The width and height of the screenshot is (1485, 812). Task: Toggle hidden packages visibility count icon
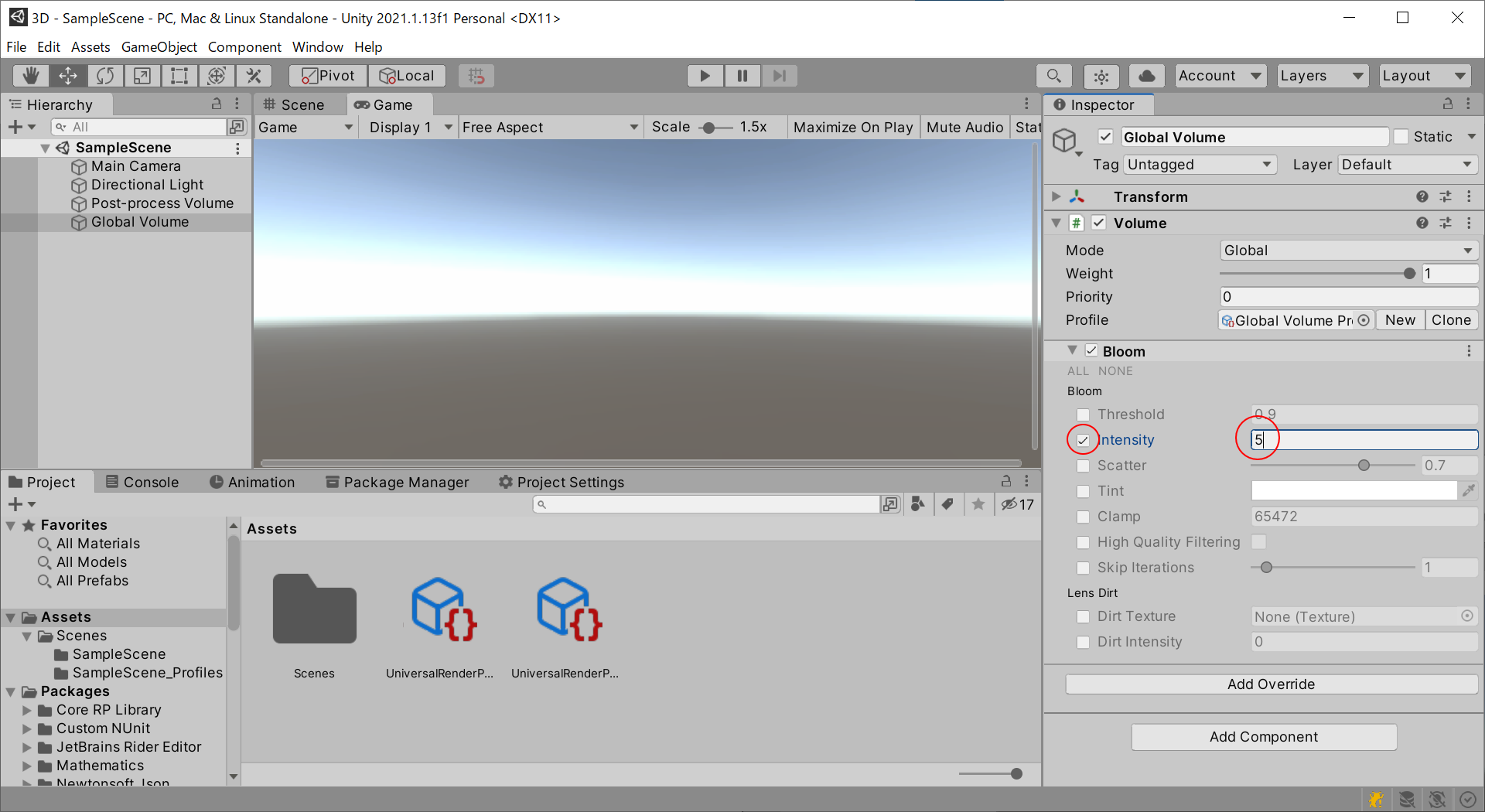click(x=1017, y=504)
